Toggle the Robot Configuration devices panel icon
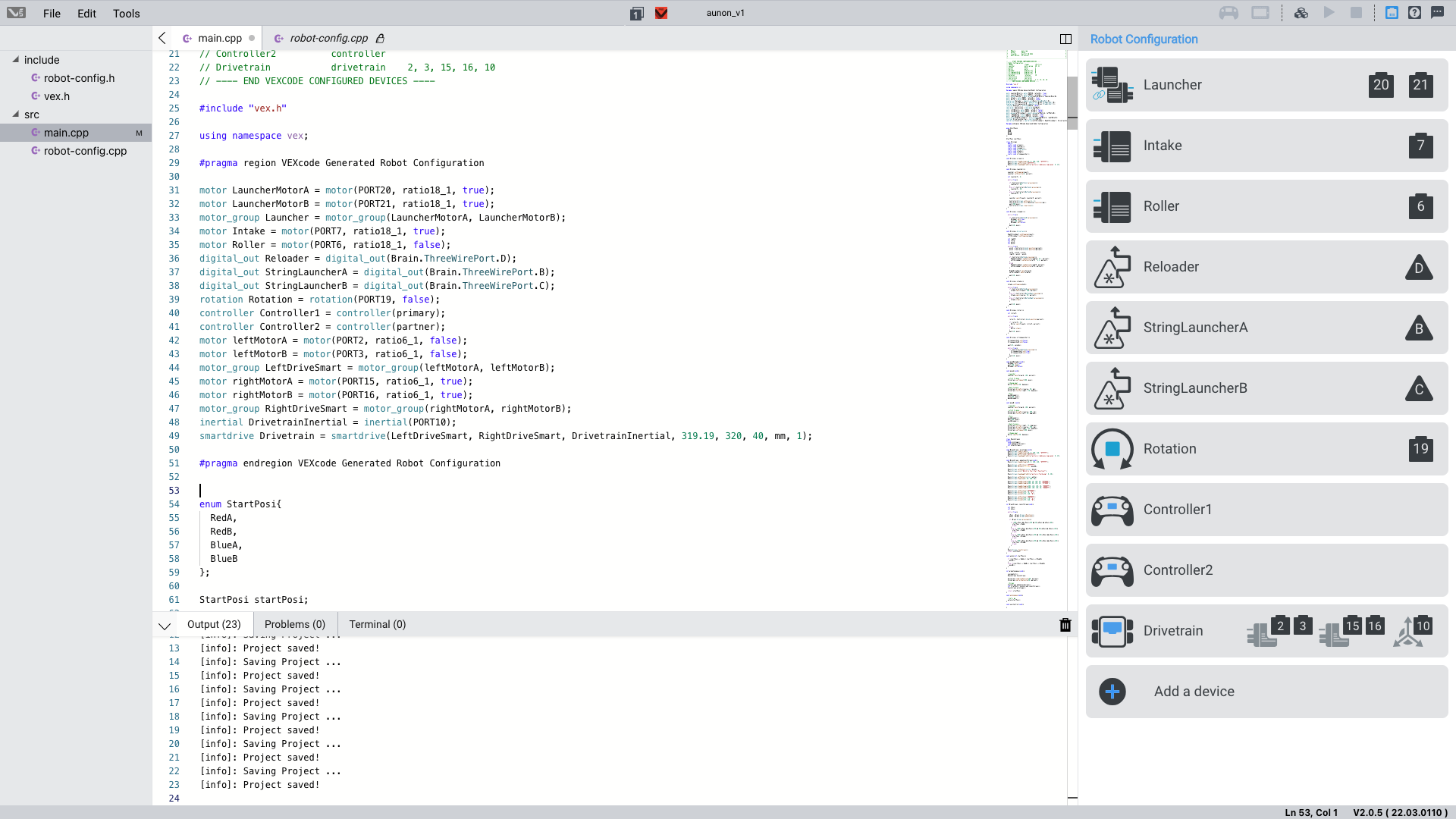Viewport: 1456px width, 819px height. tap(1392, 13)
